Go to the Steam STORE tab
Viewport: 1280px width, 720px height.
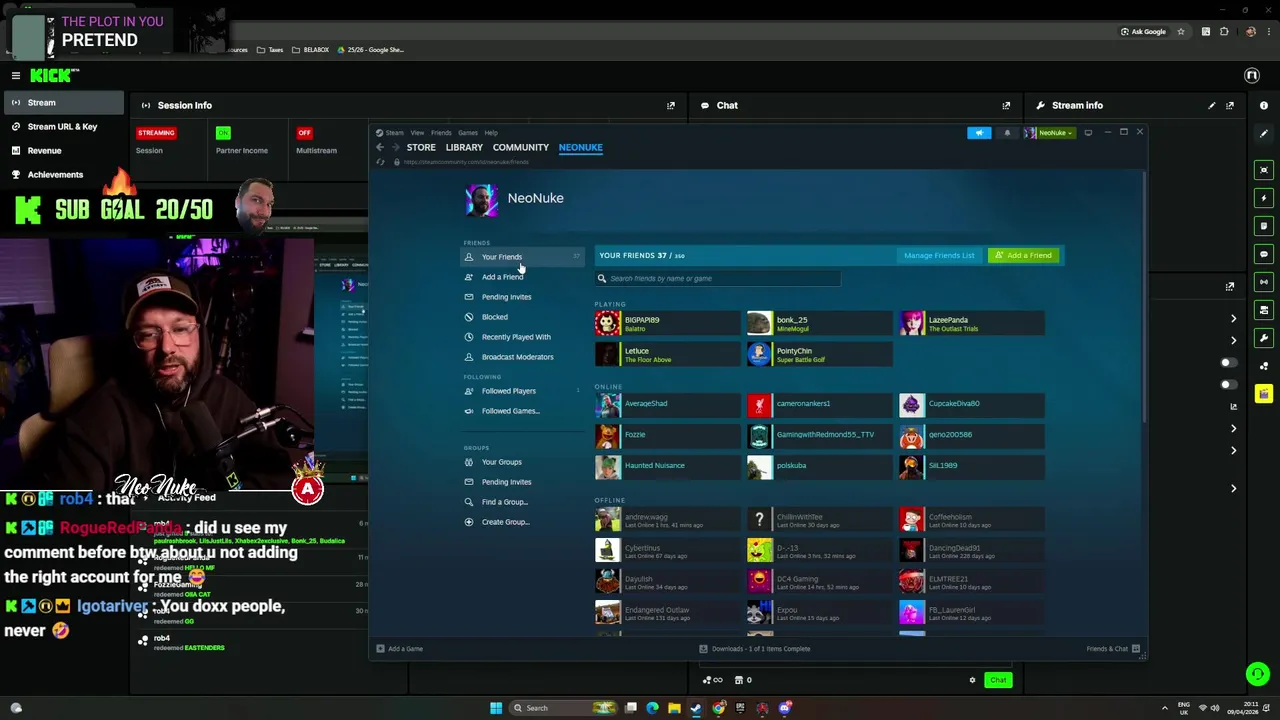421,147
